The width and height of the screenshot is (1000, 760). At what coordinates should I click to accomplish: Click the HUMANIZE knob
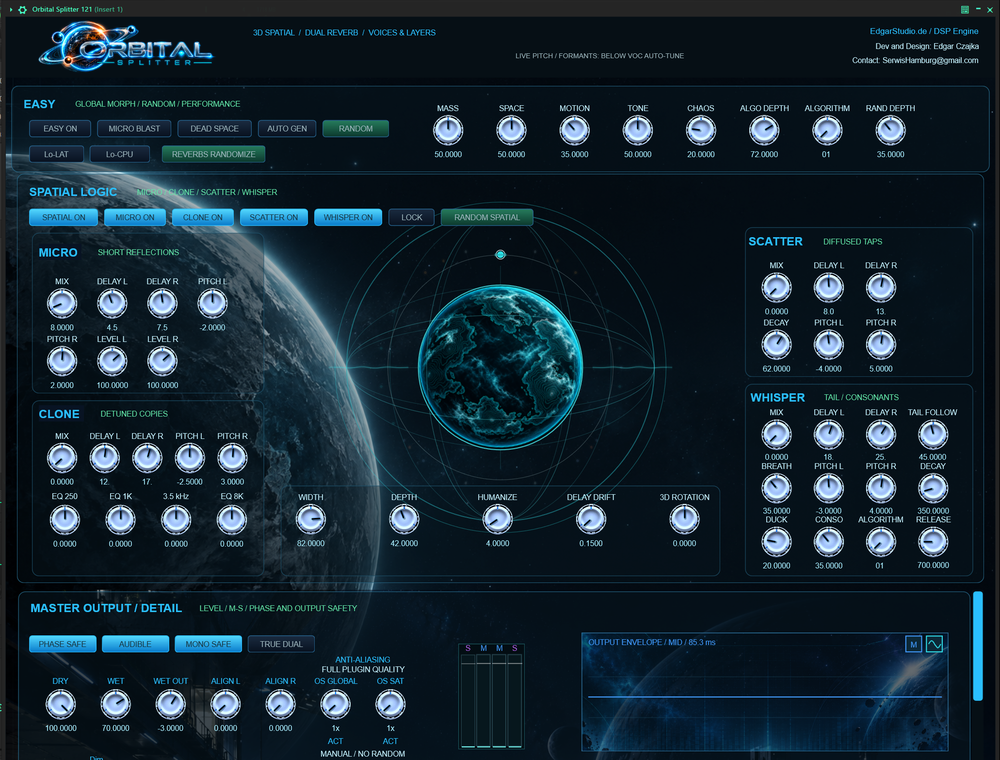[497, 520]
